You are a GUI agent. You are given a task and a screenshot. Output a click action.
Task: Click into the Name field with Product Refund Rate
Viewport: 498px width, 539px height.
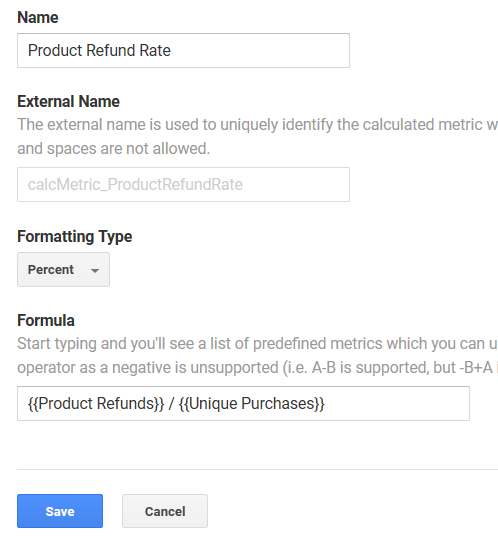click(184, 51)
